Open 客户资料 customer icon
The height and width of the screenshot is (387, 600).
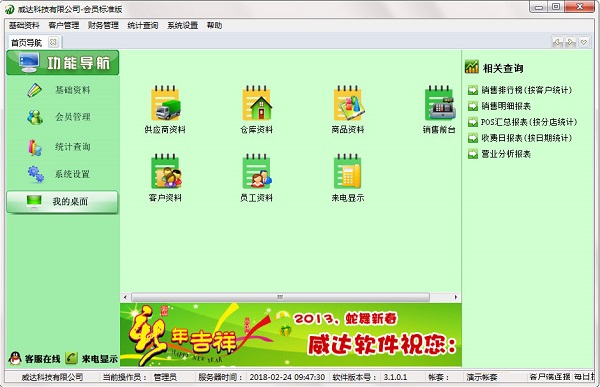pos(166,171)
